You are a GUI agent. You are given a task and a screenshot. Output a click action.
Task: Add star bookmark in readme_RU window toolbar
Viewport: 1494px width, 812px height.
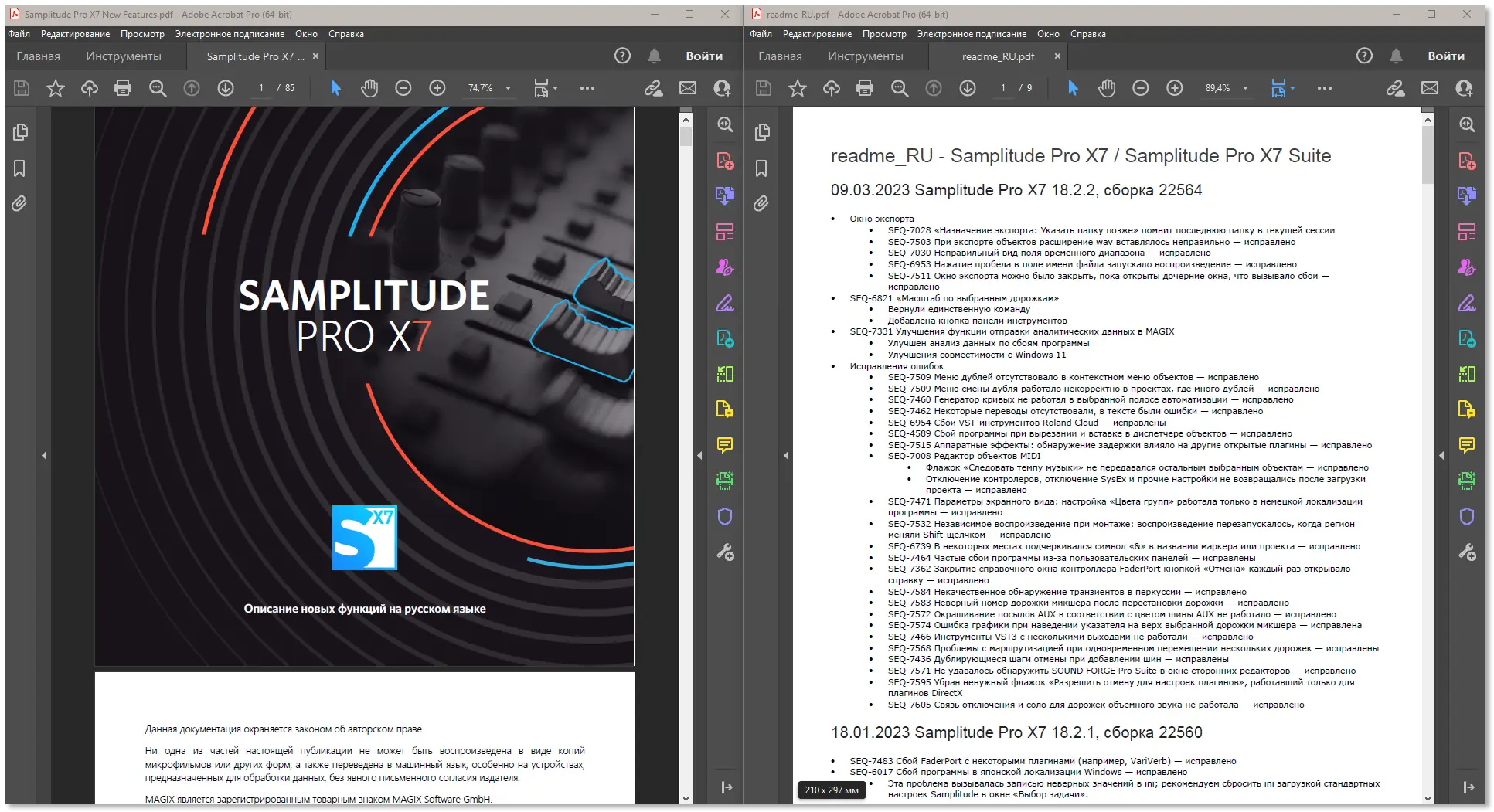797,88
